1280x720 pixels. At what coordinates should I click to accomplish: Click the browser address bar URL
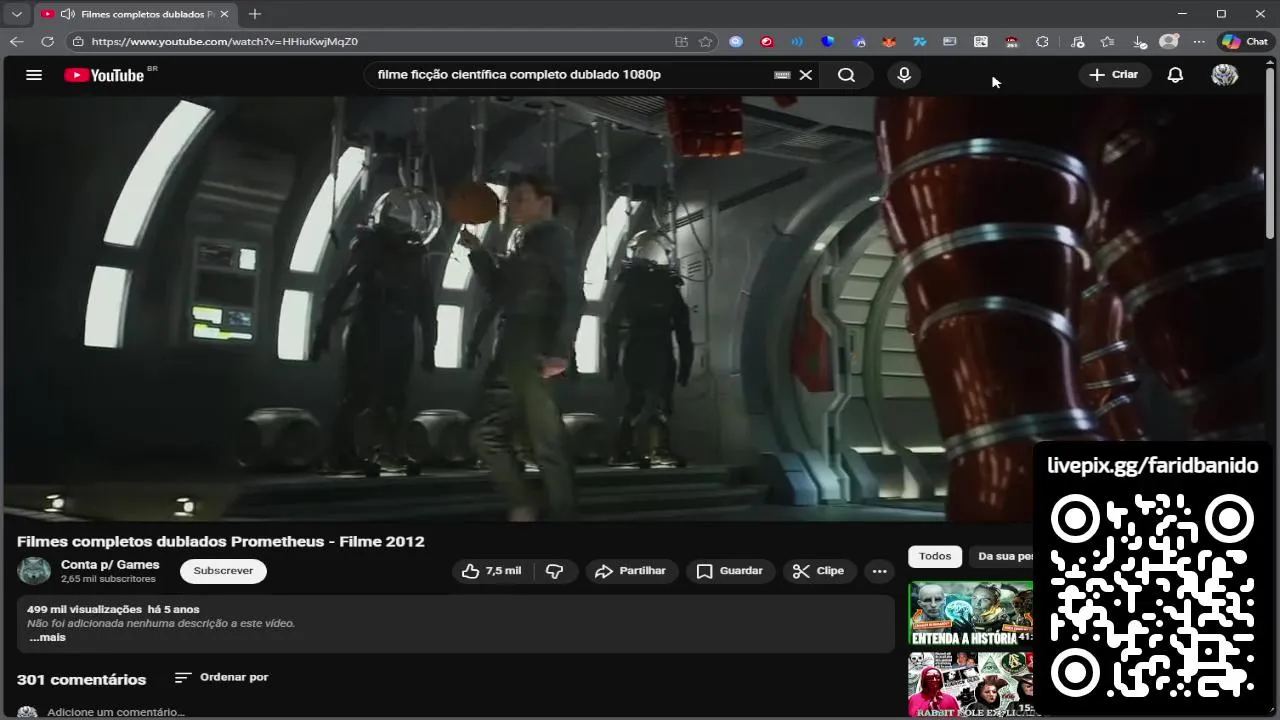tap(224, 41)
